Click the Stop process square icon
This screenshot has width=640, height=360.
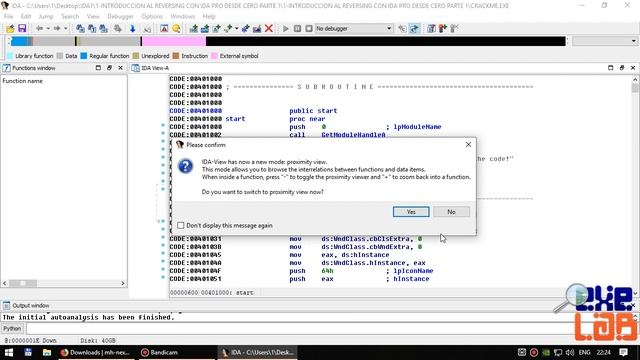click(x=309, y=29)
